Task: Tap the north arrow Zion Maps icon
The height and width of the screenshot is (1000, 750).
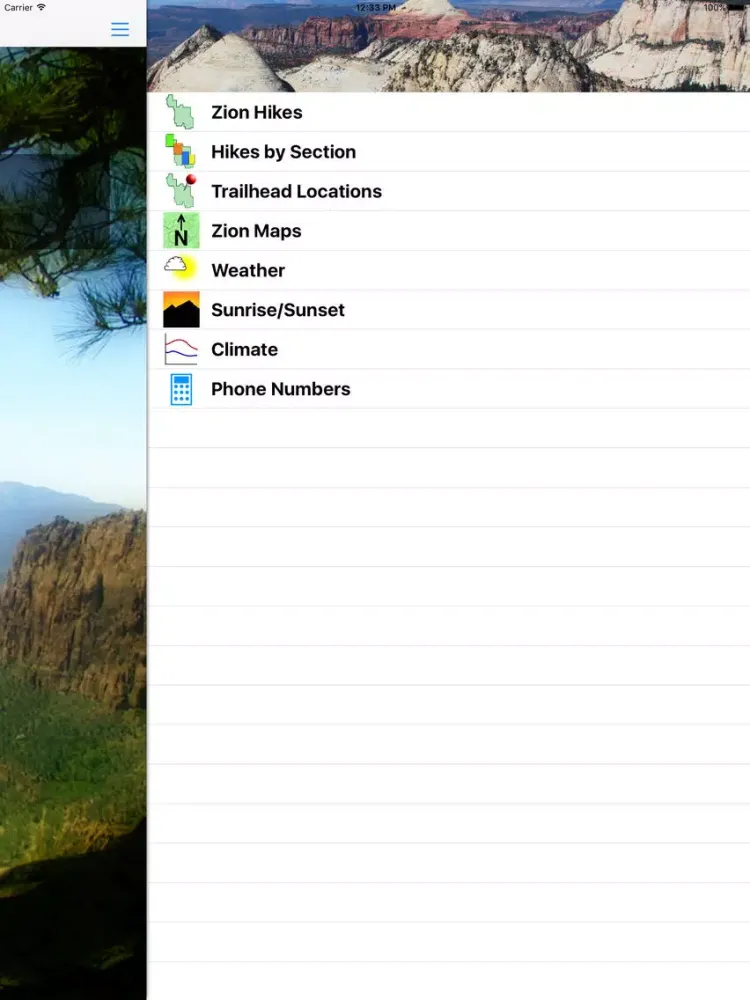Action: (181, 231)
